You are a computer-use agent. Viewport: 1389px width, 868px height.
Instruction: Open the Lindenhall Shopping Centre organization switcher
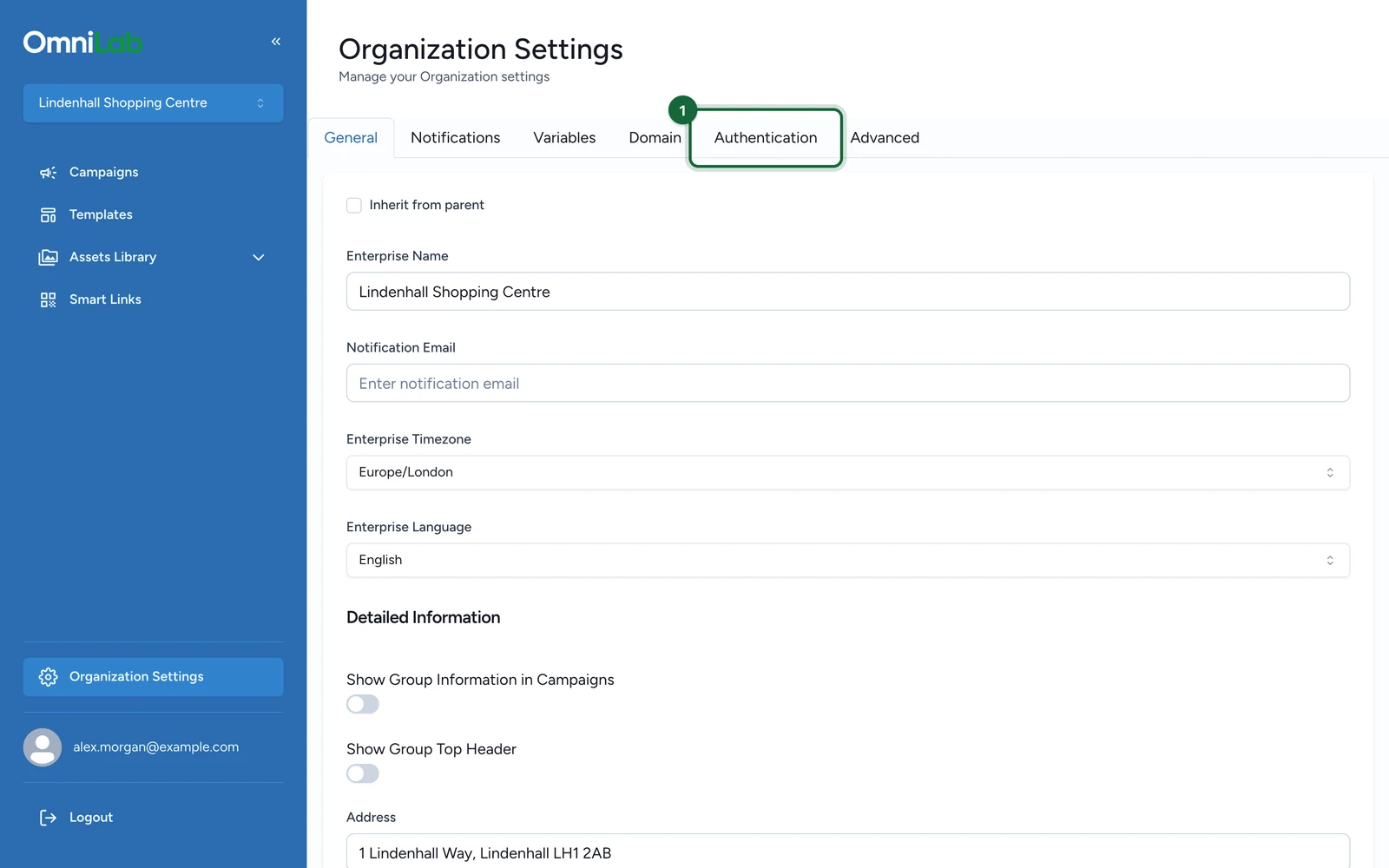click(x=153, y=103)
